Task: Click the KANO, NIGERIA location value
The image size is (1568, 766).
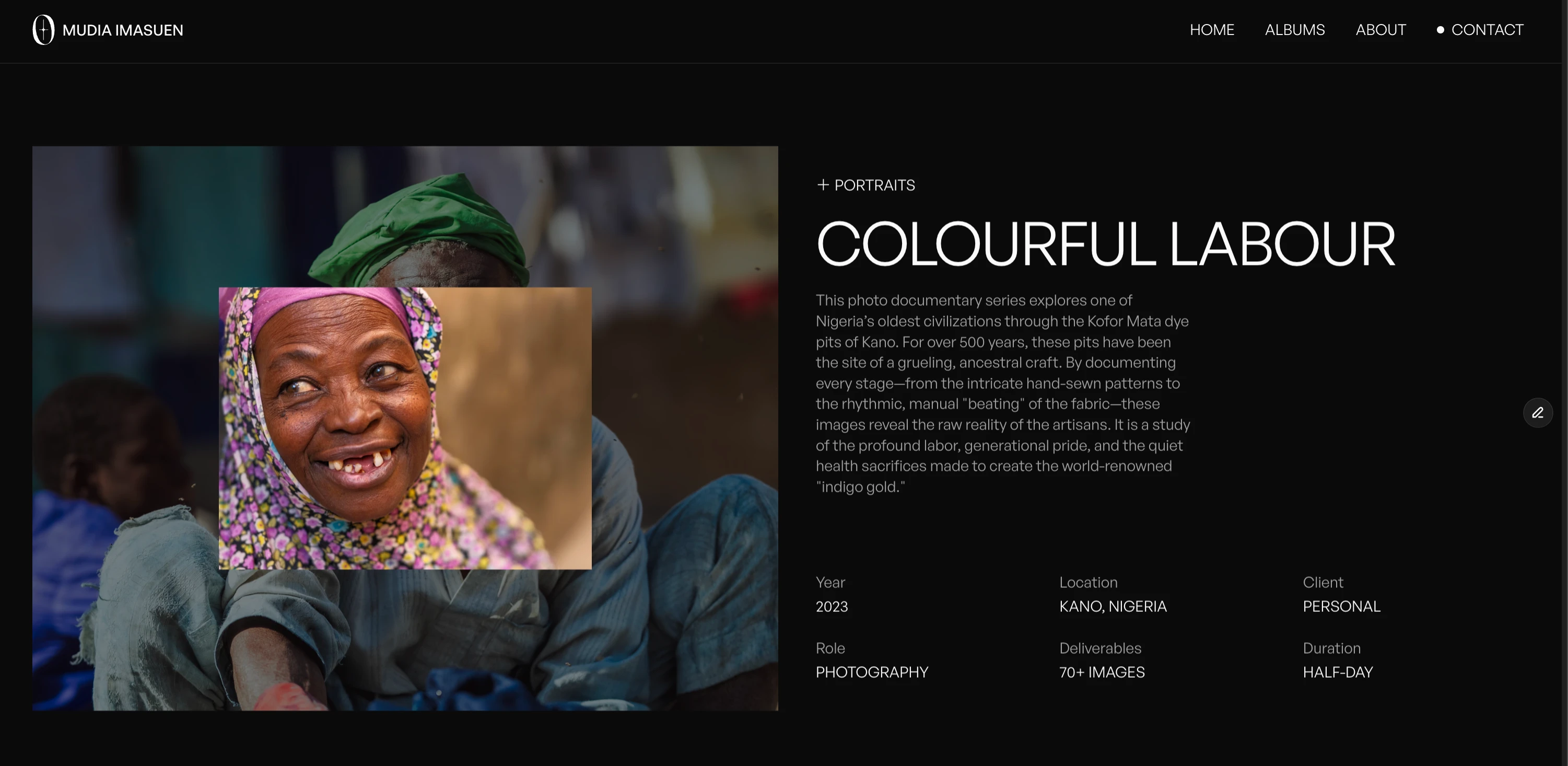Action: 1113,607
